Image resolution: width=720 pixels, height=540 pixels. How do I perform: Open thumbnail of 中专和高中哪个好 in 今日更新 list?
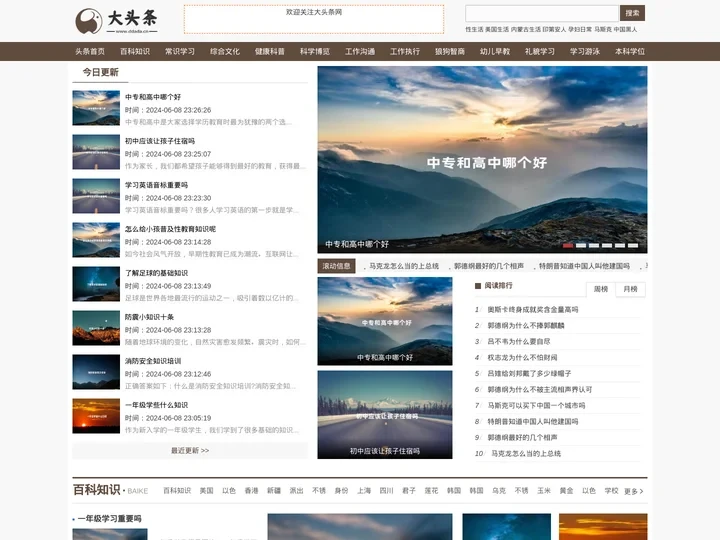pos(96,108)
